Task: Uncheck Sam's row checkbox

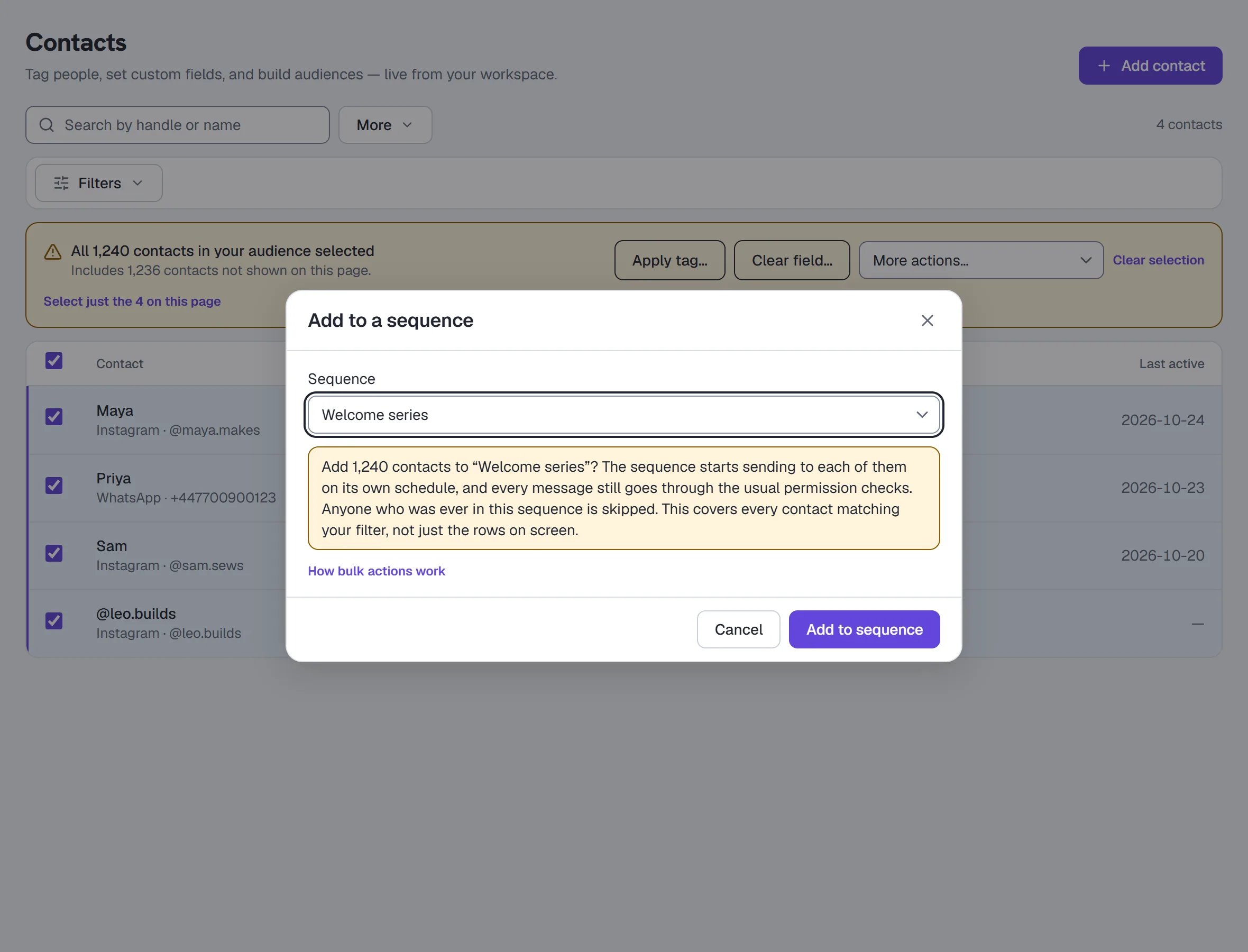Action: point(54,553)
